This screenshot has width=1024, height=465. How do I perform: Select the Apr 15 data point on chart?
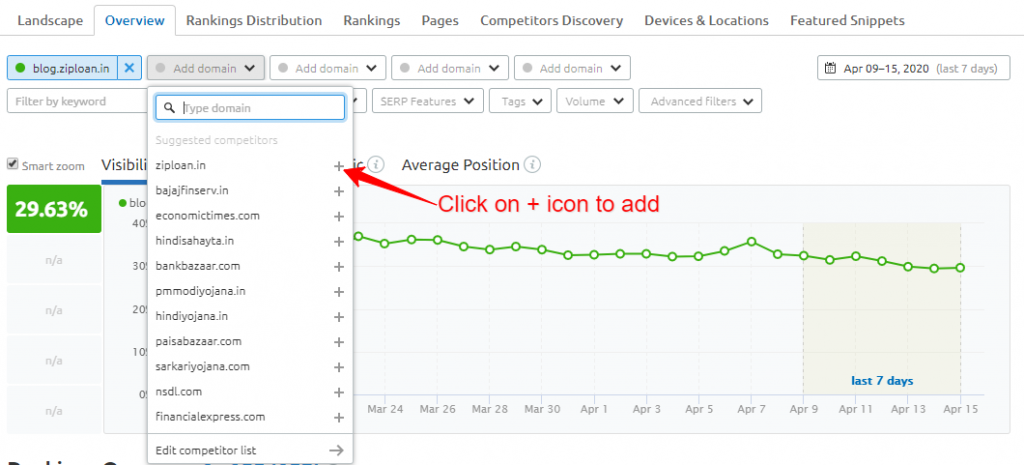960,268
